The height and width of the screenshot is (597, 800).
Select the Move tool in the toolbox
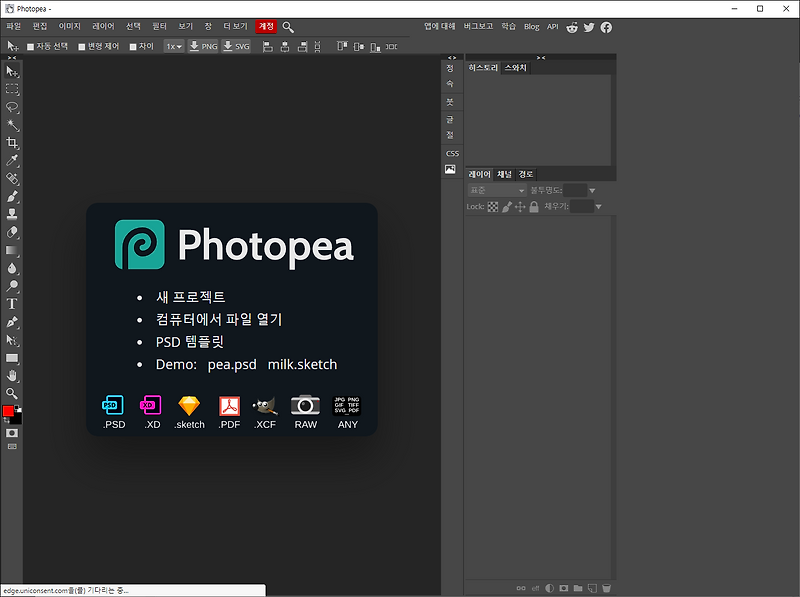12,71
